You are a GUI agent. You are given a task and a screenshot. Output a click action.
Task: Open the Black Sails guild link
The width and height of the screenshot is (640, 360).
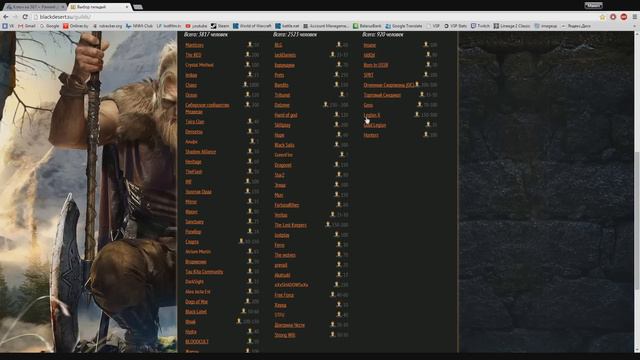(284, 145)
